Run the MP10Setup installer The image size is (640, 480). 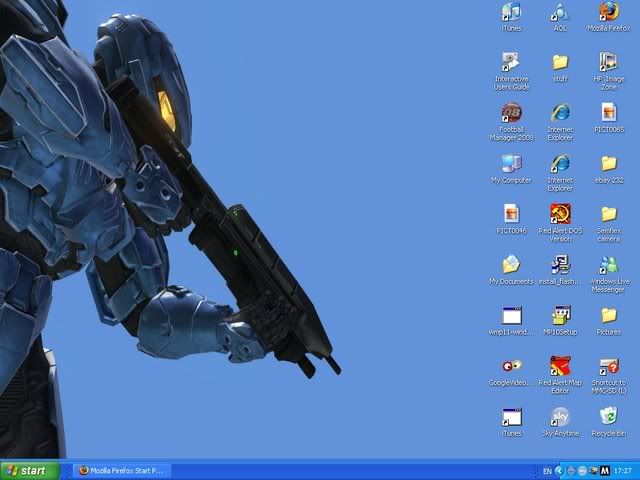coord(560,320)
